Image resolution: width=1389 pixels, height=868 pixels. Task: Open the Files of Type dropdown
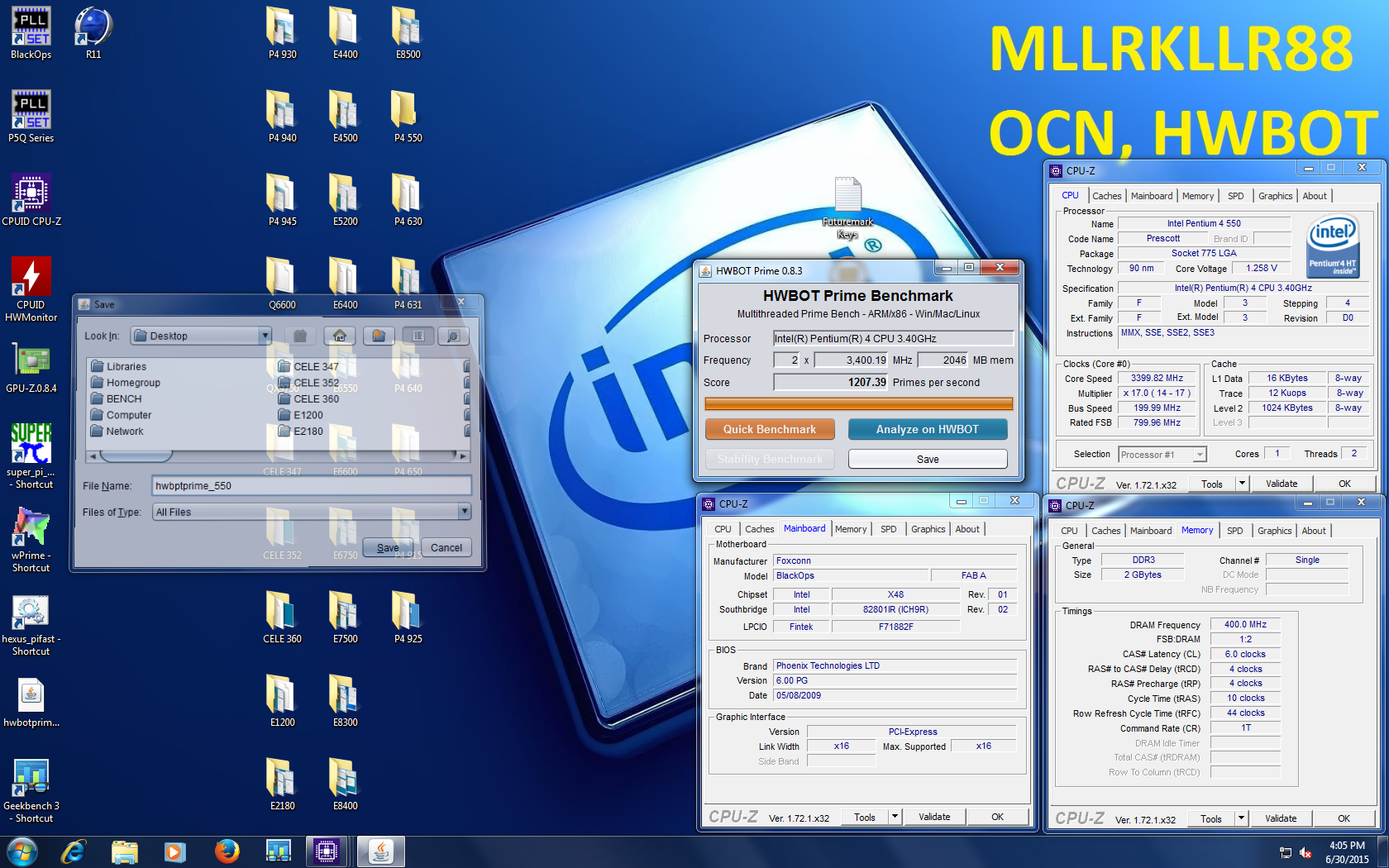point(312,512)
